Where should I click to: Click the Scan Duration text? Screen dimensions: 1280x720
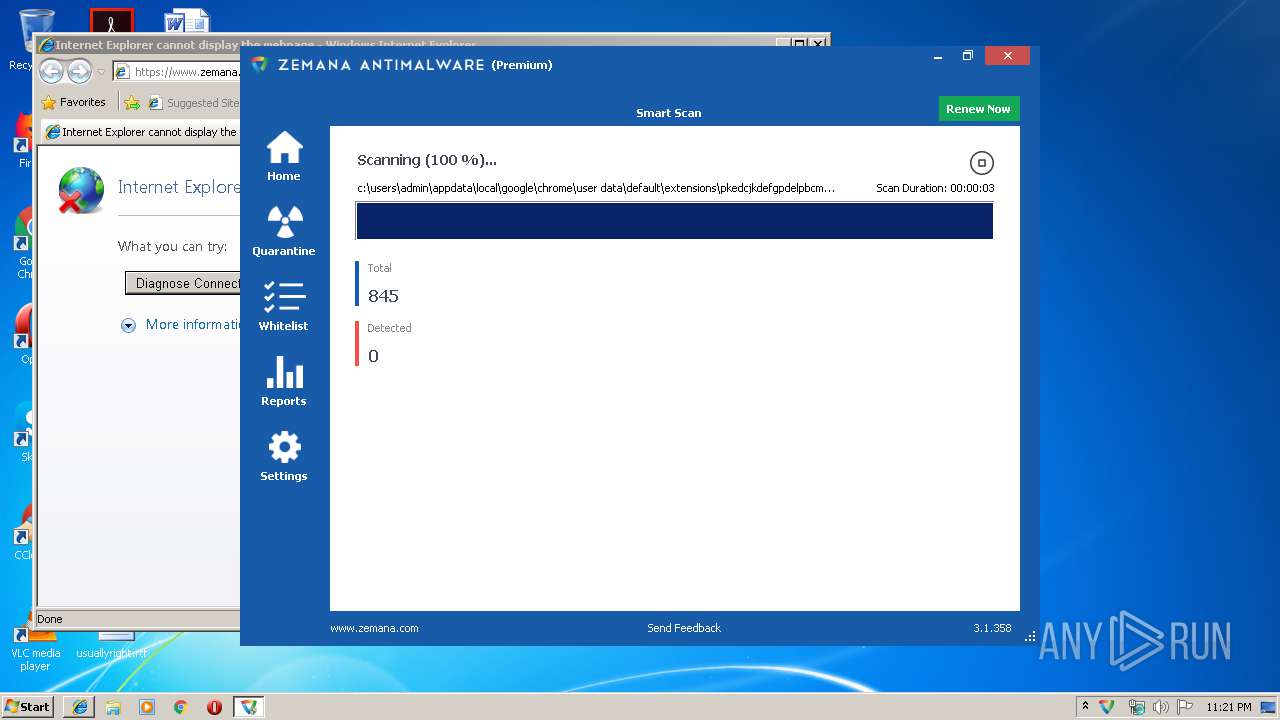click(x=935, y=188)
